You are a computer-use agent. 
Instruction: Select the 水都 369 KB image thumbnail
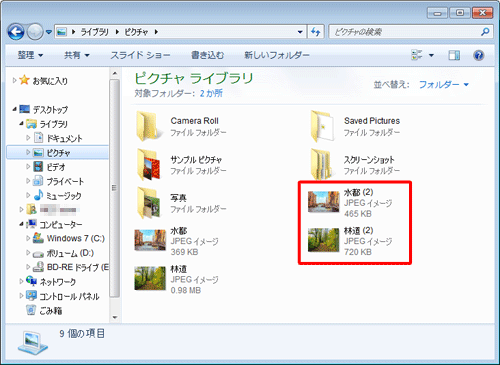150,240
